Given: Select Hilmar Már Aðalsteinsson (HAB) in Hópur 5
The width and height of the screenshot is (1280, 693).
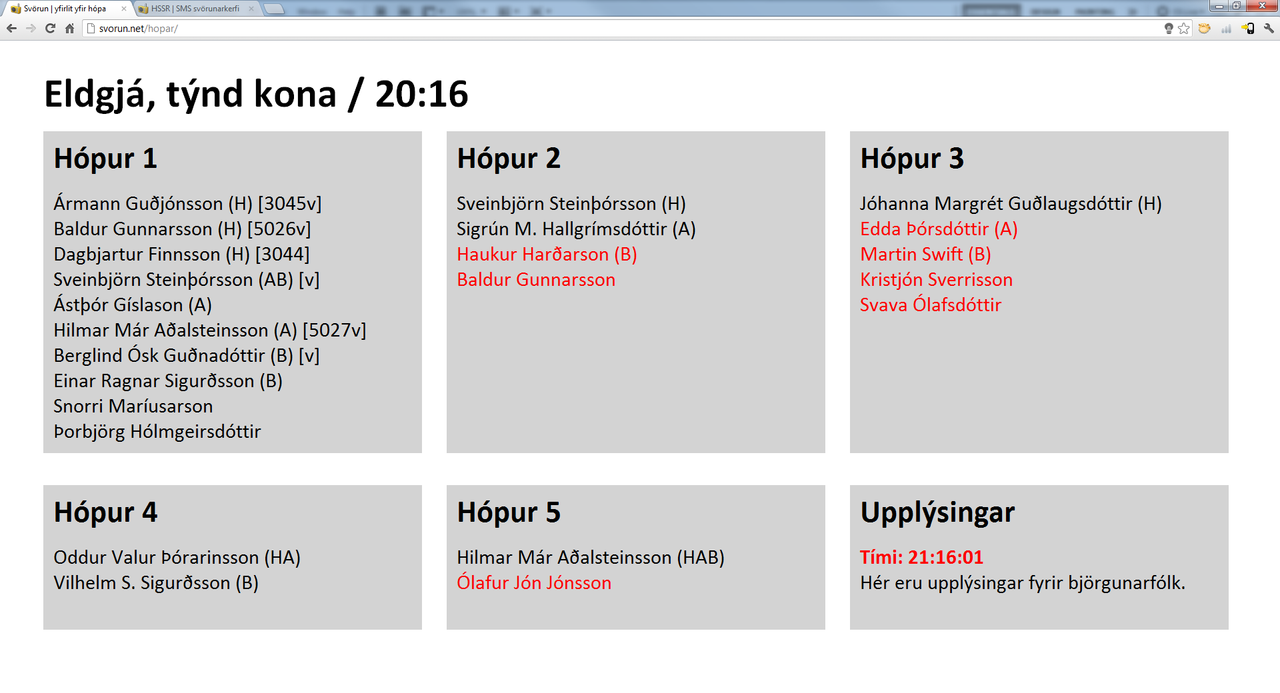Looking at the screenshot, I should click(590, 558).
